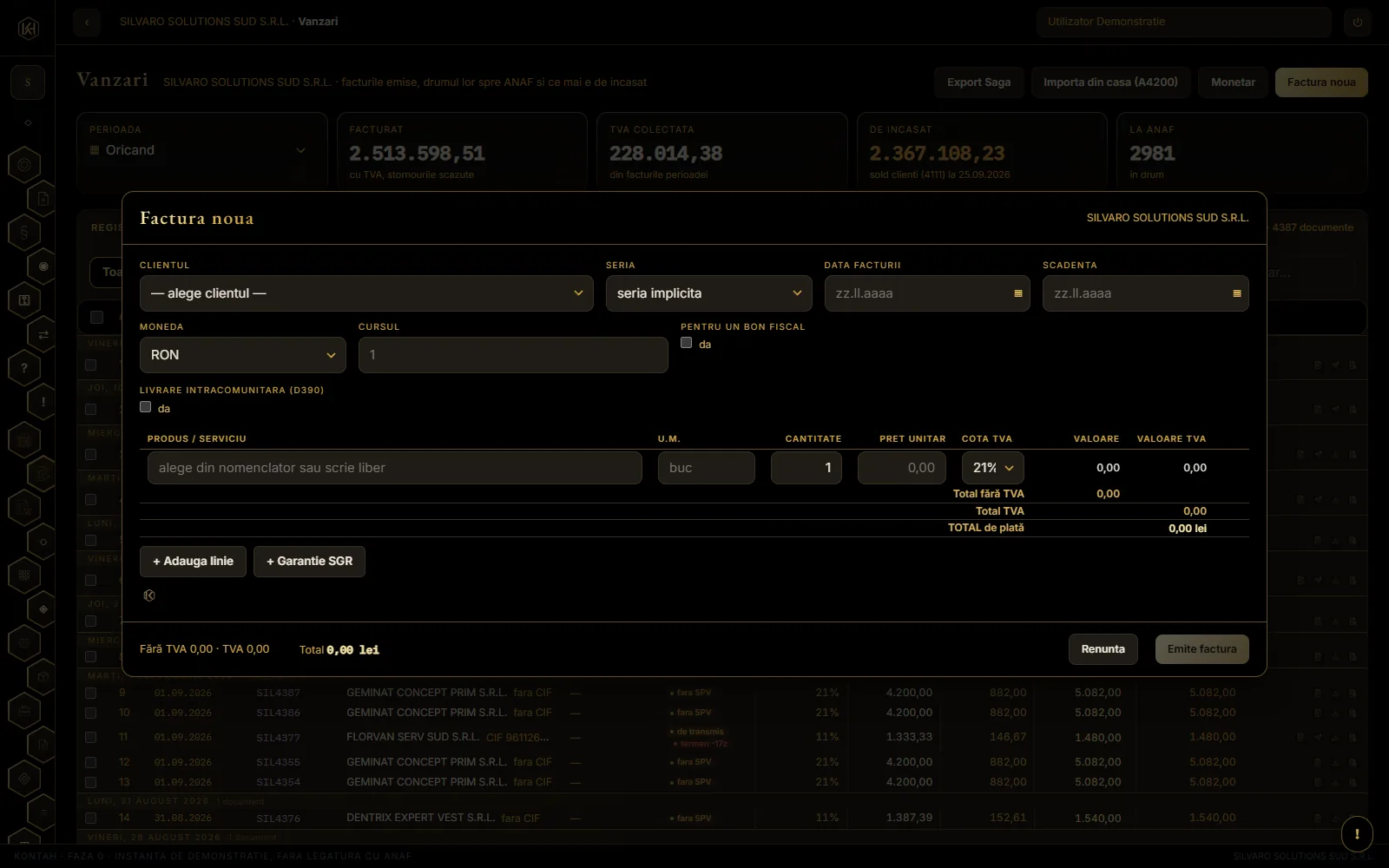Click 'FLORVAN SERV SUD S.R.L.' in the list

(x=413, y=737)
